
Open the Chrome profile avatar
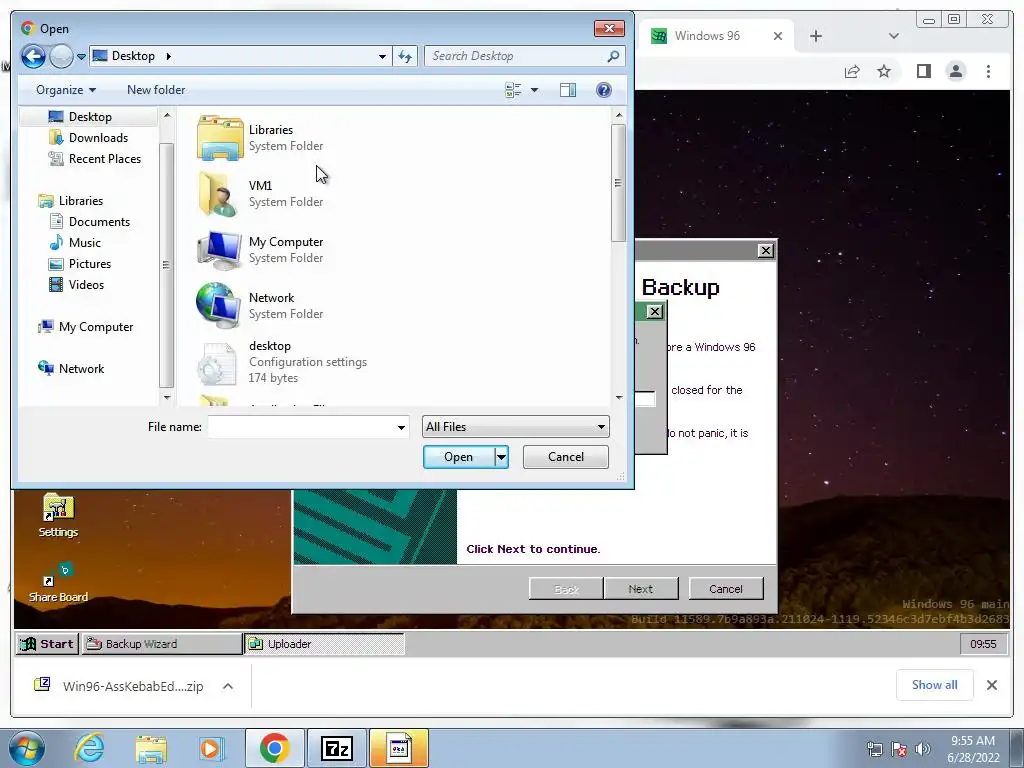point(955,71)
